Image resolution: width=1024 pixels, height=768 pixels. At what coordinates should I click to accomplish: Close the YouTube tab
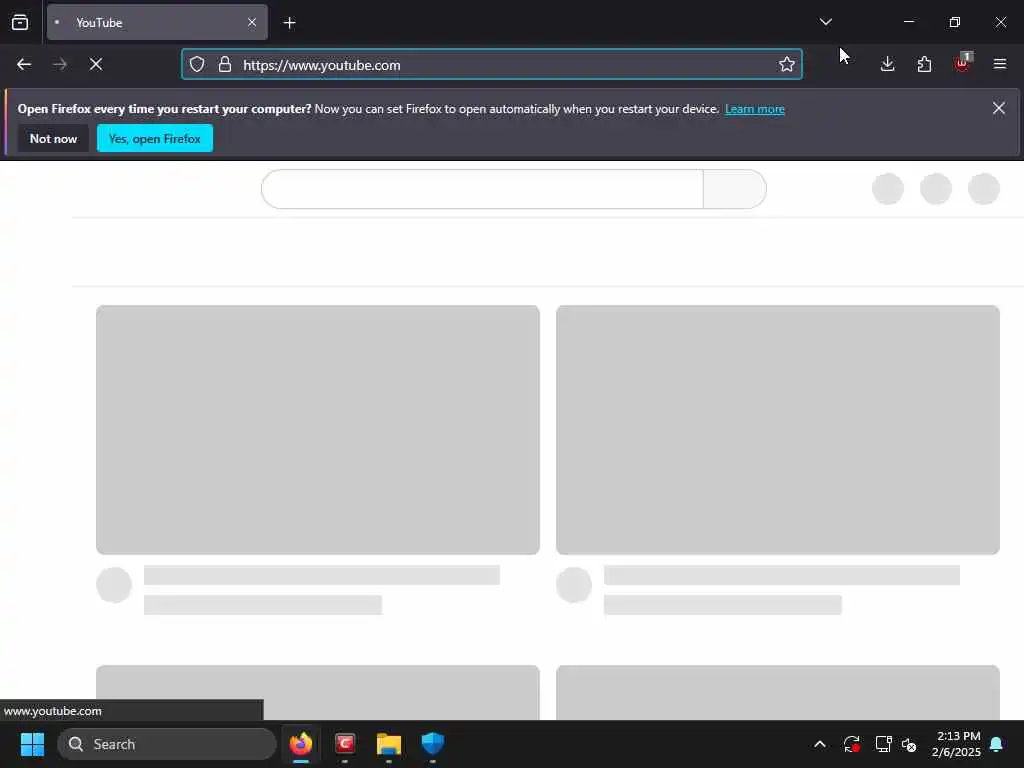[251, 22]
